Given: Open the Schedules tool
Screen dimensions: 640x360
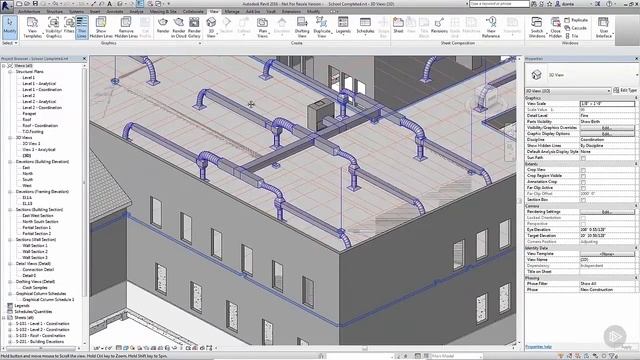Looking at the screenshot, I should pyautogui.click(x=365, y=25).
